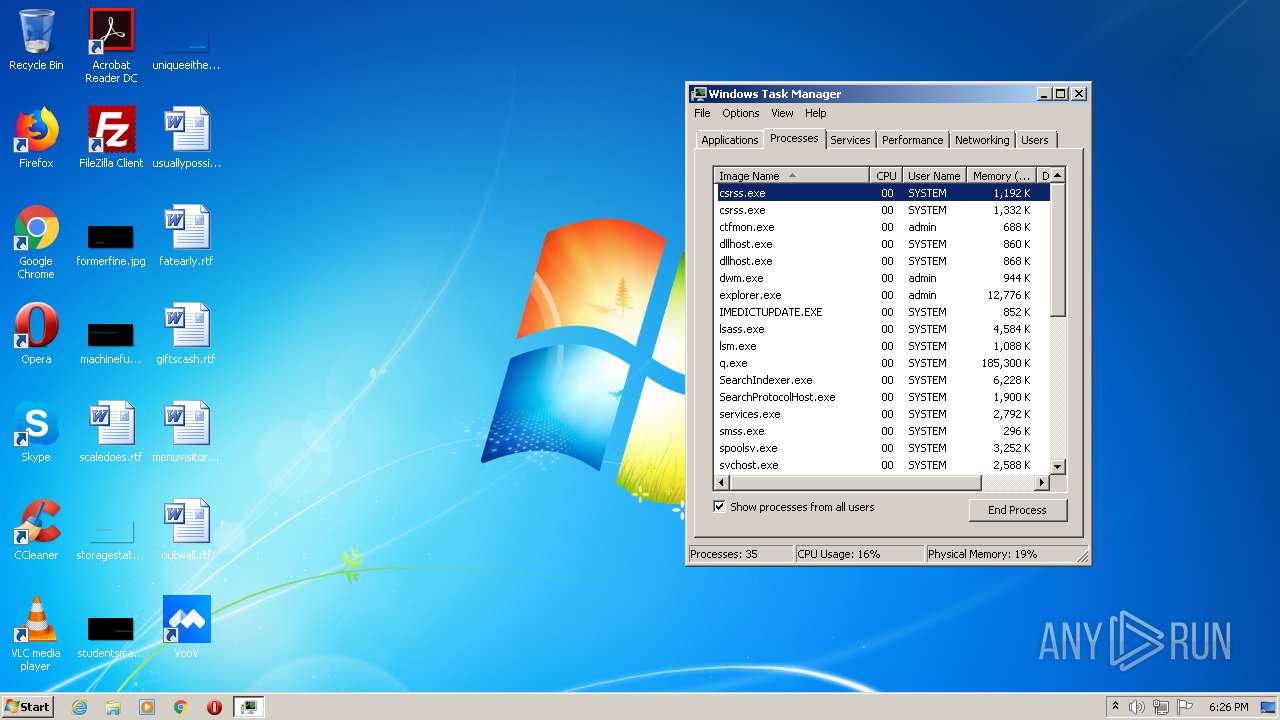
Task: Open VooV desktop shortcut
Action: pyautogui.click(x=186, y=628)
